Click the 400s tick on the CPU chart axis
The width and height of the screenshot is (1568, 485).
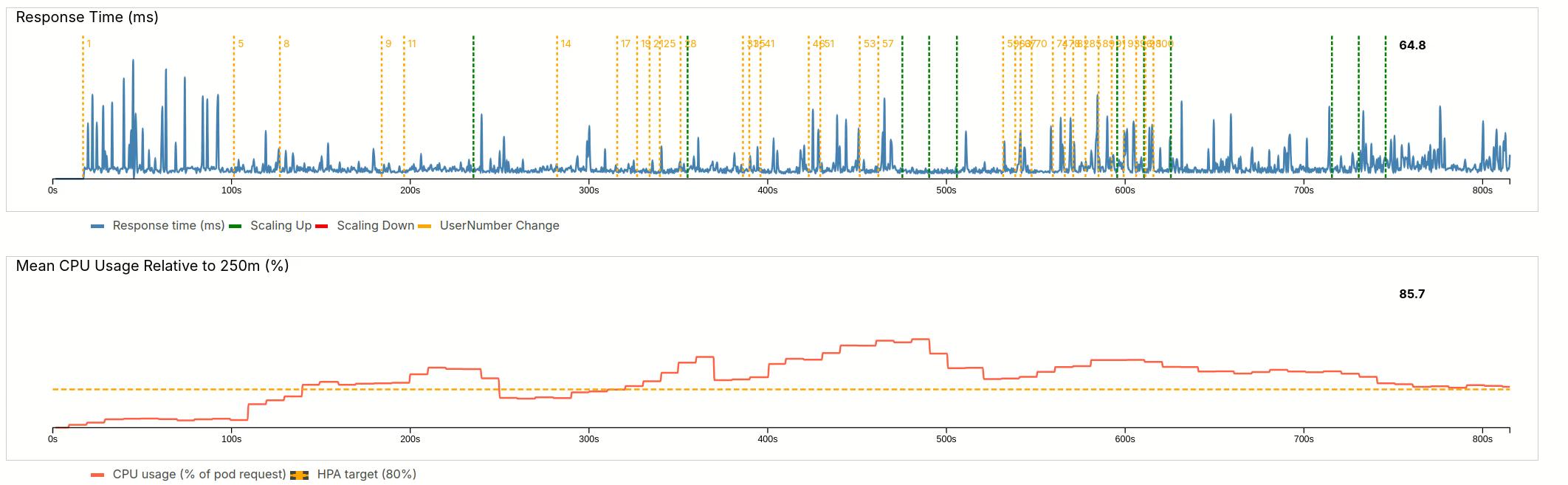[767, 439]
